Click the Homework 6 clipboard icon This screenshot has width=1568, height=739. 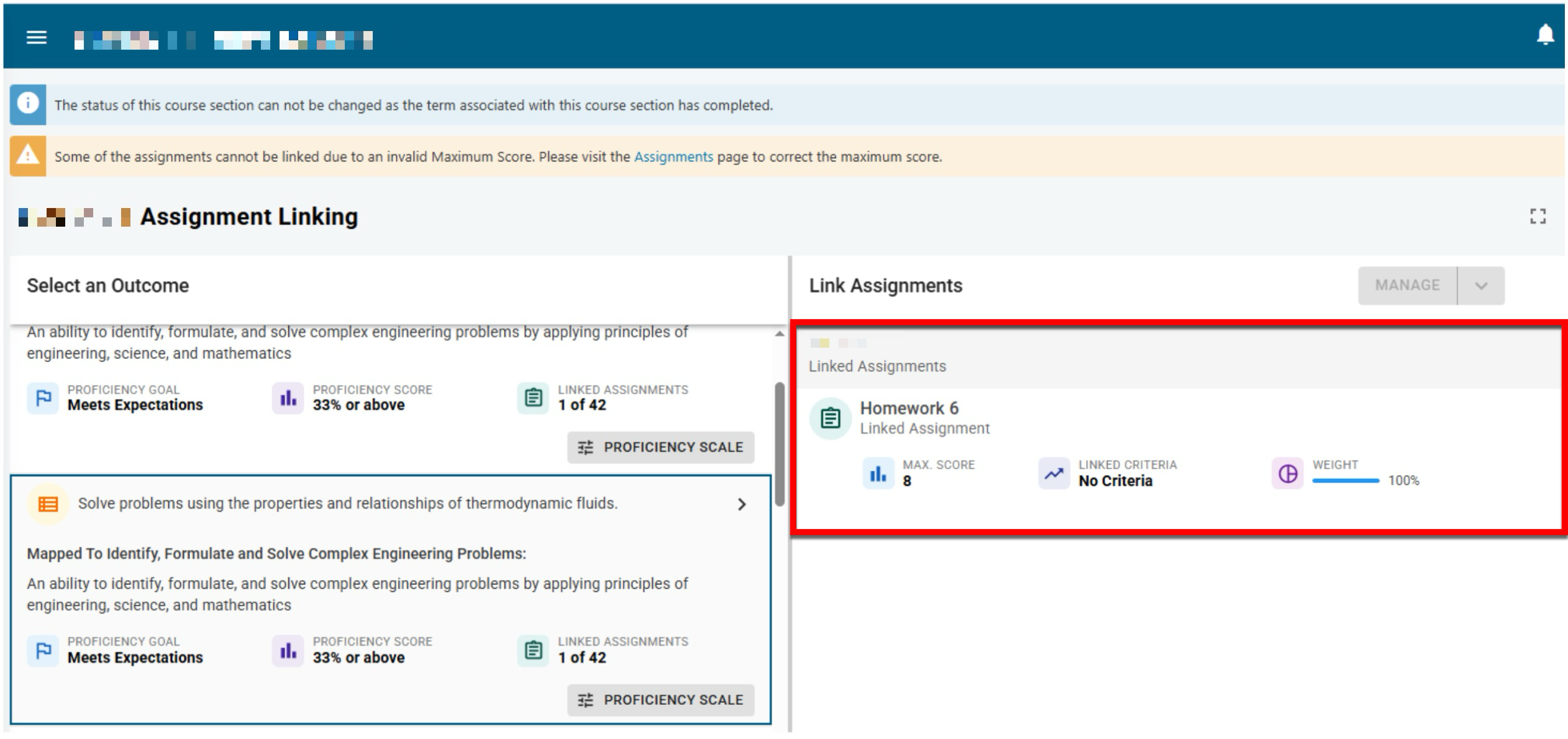830,418
